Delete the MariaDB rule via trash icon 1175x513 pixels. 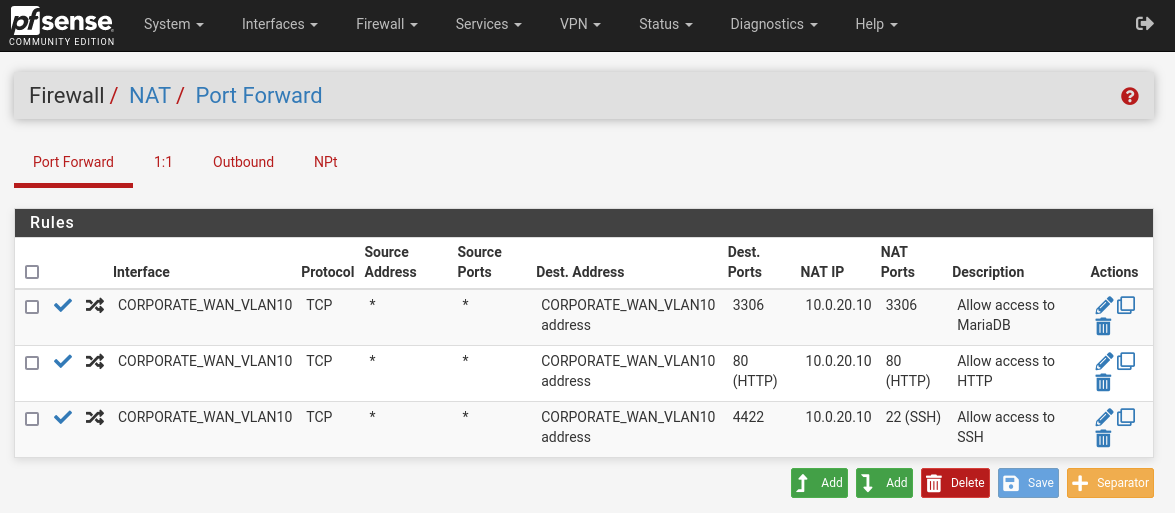(1103, 327)
